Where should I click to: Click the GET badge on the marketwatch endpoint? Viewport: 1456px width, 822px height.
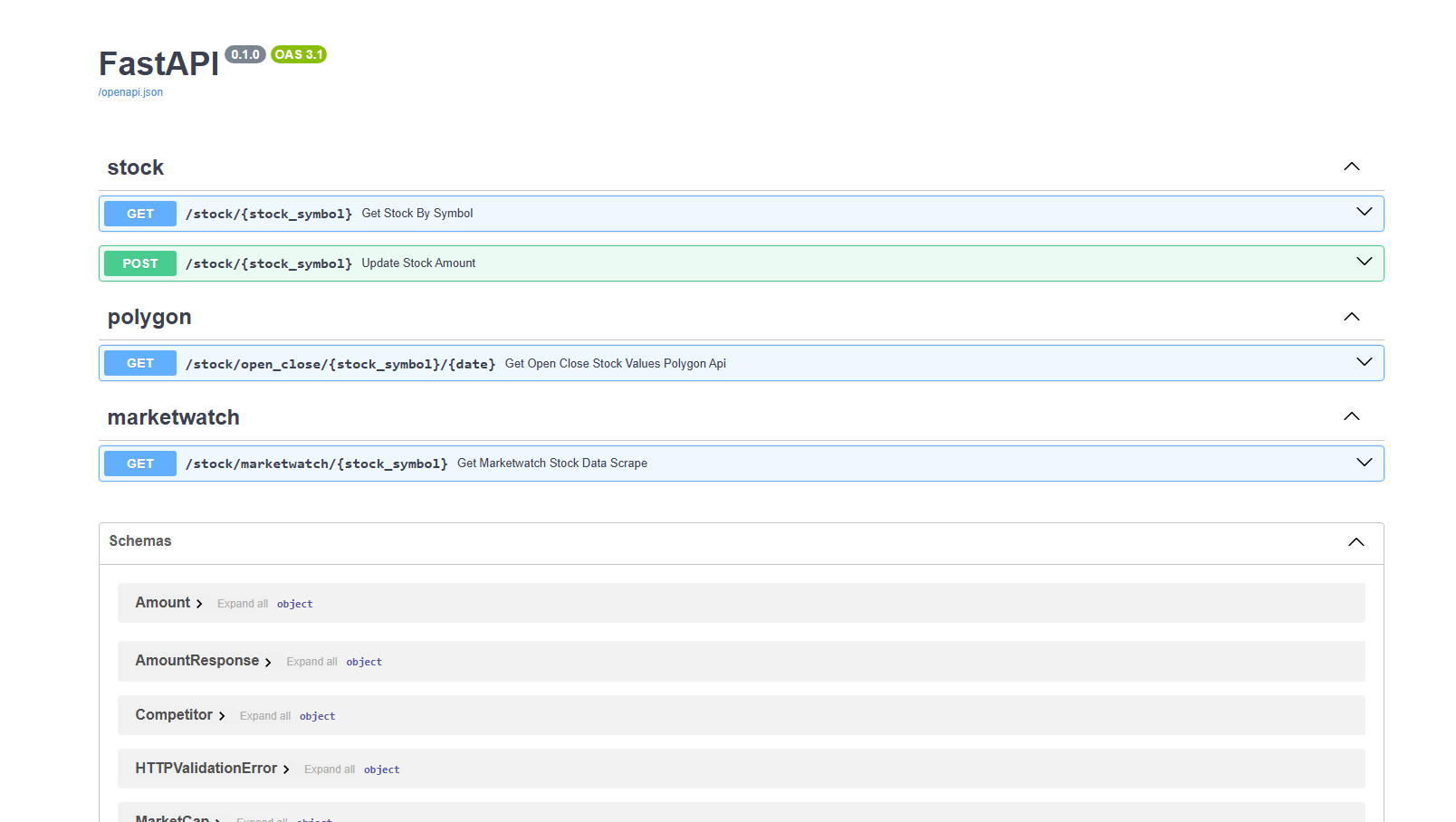[x=139, y=464]
